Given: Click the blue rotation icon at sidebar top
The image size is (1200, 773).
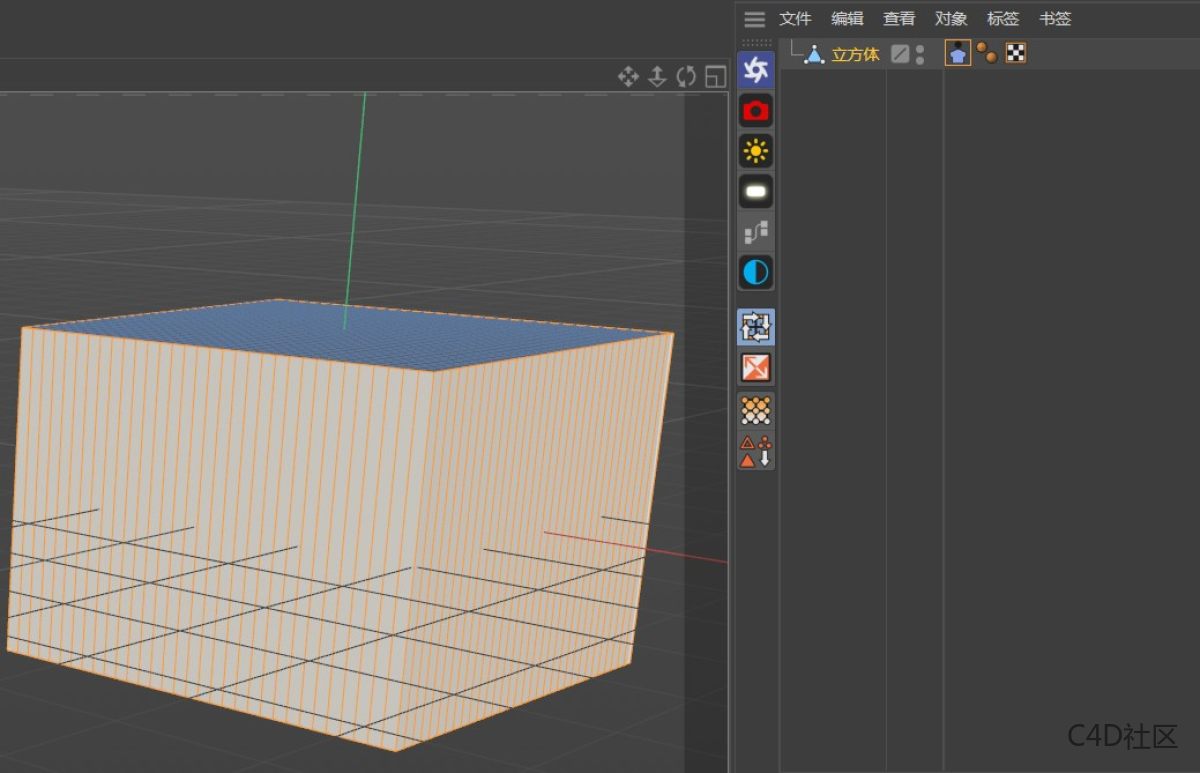Looking at the screenshot, I should [x=755, y=69].
